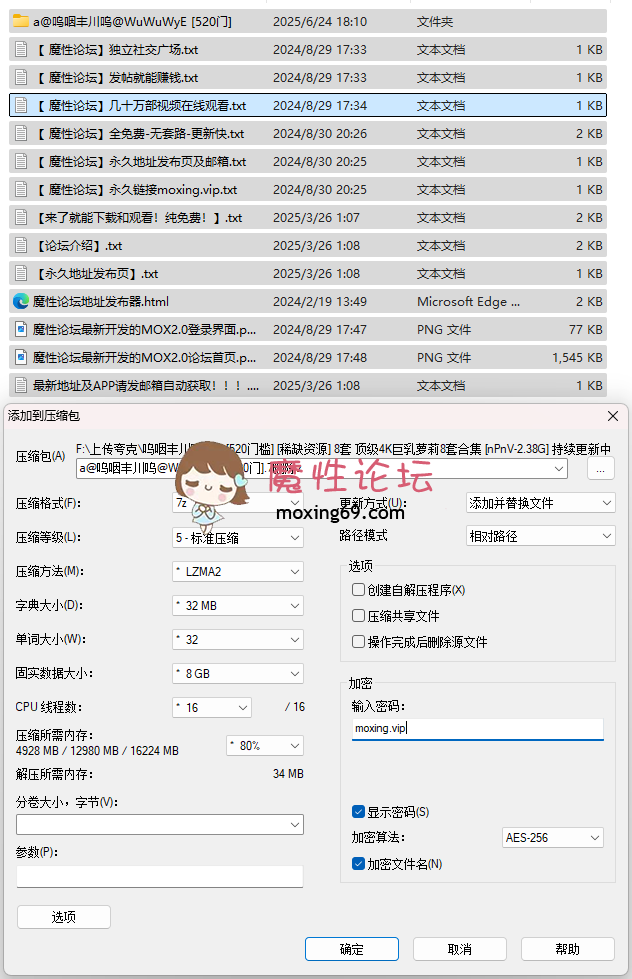Click the 选项 button at bottom left
The width and height of the screenshot is (632, 979).
click(x=64, y=917)
